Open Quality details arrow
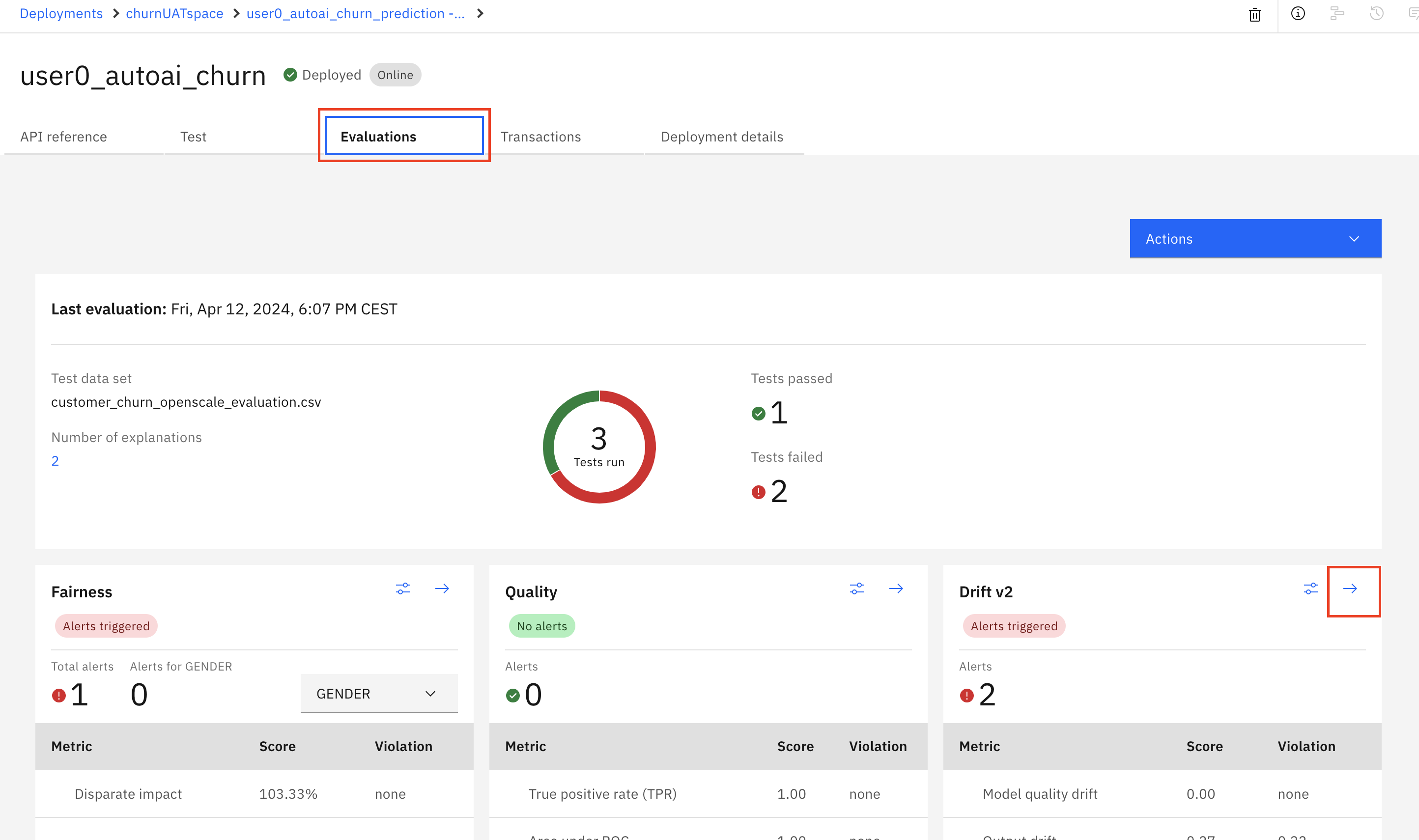This screenshot has width=1419, height=840. coord(896,588)
